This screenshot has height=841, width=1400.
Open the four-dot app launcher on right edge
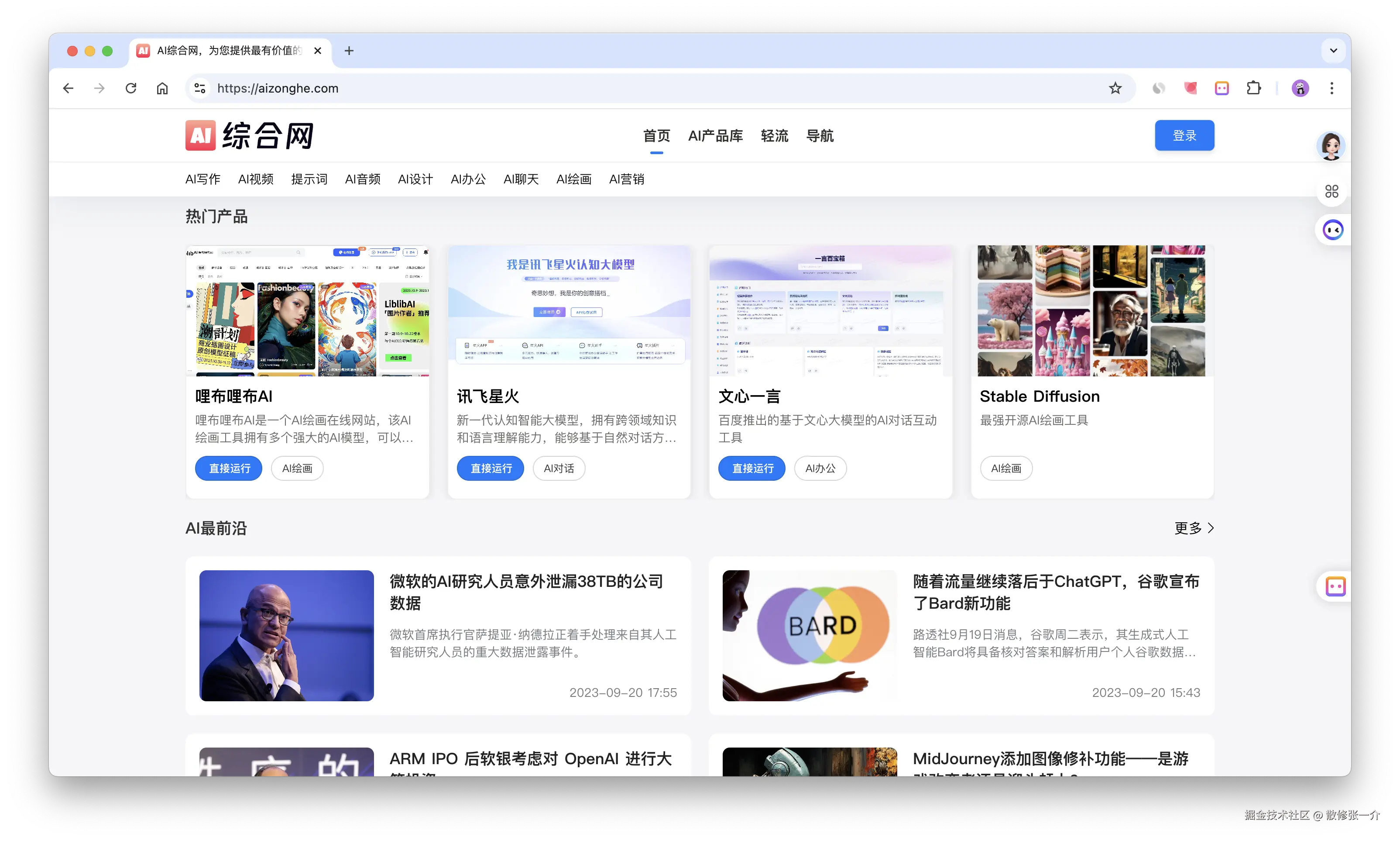(1332, 191)
